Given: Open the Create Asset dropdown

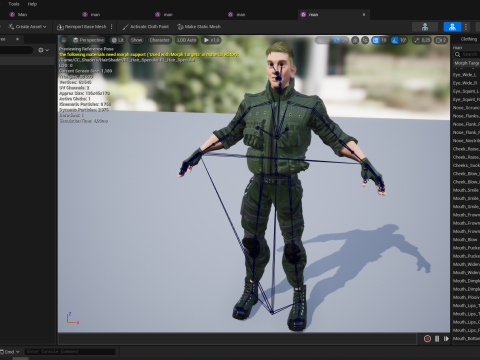Looking at the screenshot, I should pos(28,27).
